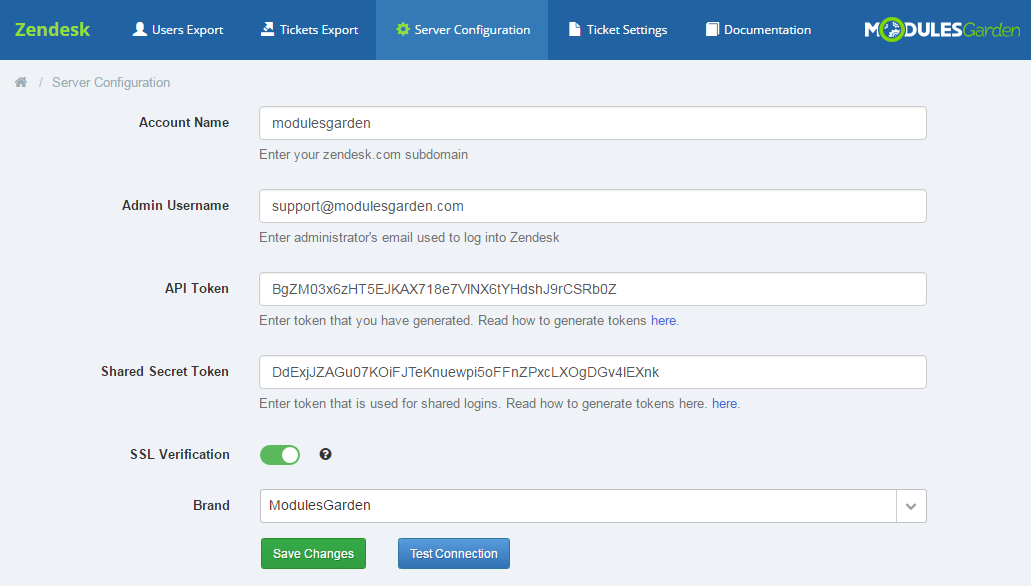Toggle the SSL Verification switch
This screenshot has height=586, width=1031.
[x=279, y=454]
